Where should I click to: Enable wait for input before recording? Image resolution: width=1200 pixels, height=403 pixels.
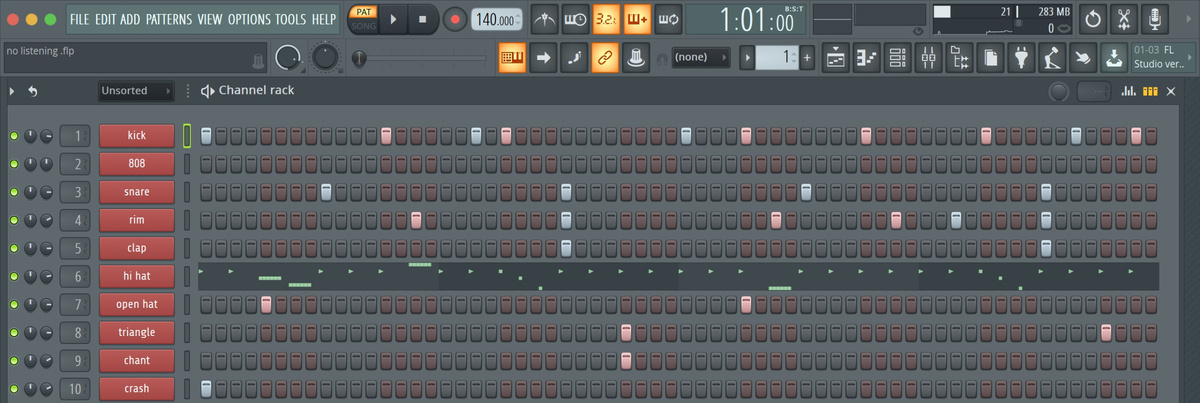click(x=575, y=19)
